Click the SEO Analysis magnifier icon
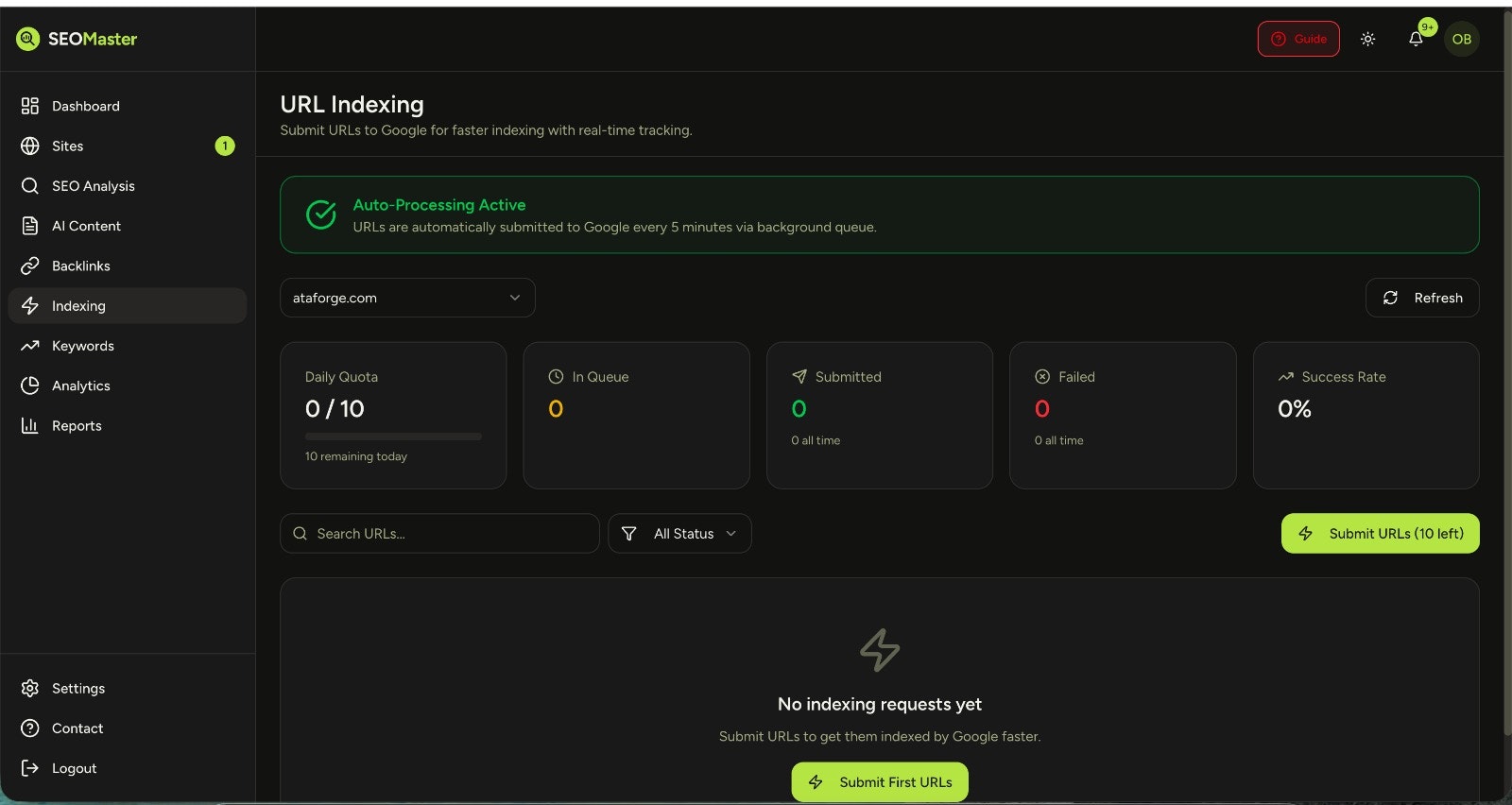 [30, 186]
